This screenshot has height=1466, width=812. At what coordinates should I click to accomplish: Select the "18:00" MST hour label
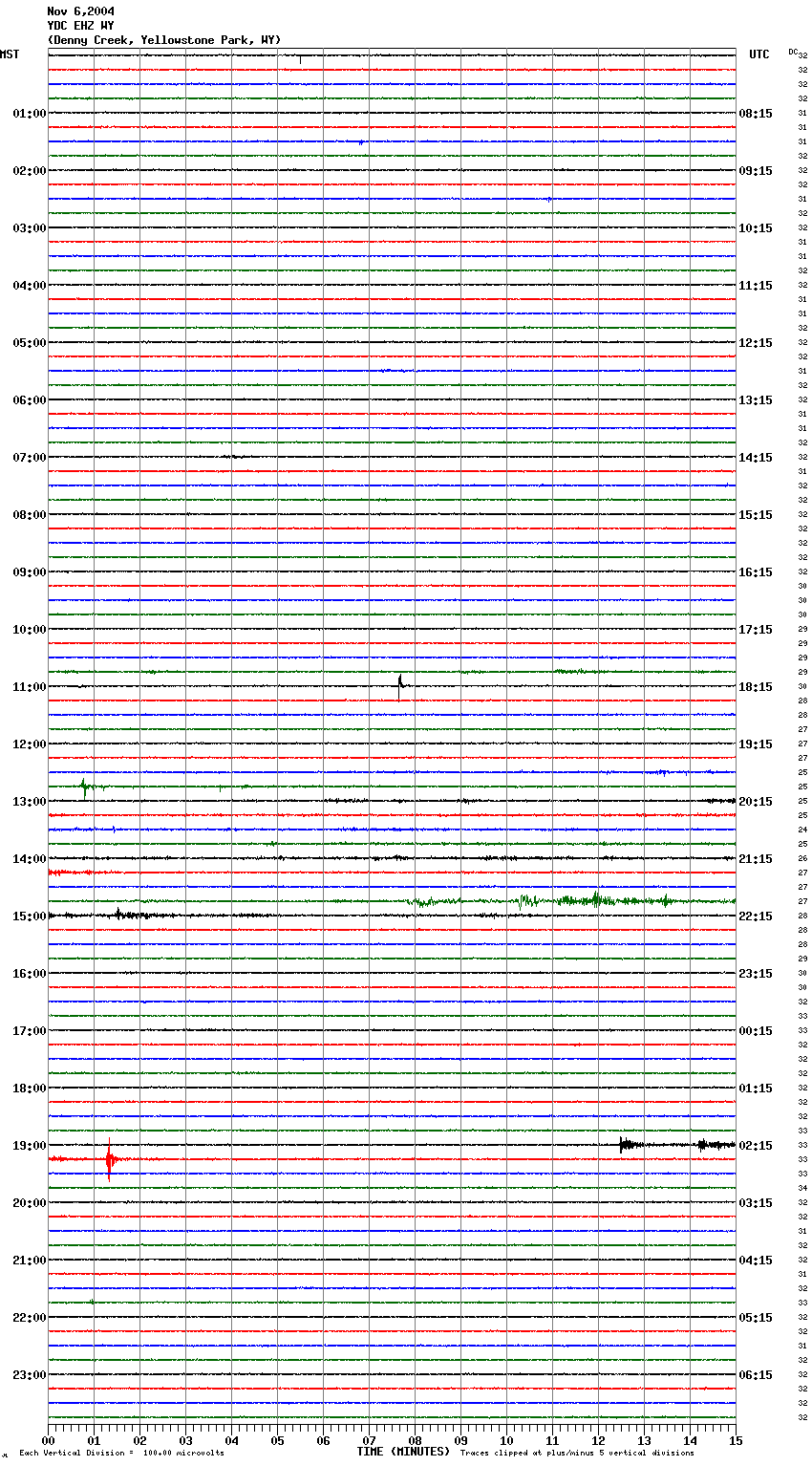click(30, 1089)
